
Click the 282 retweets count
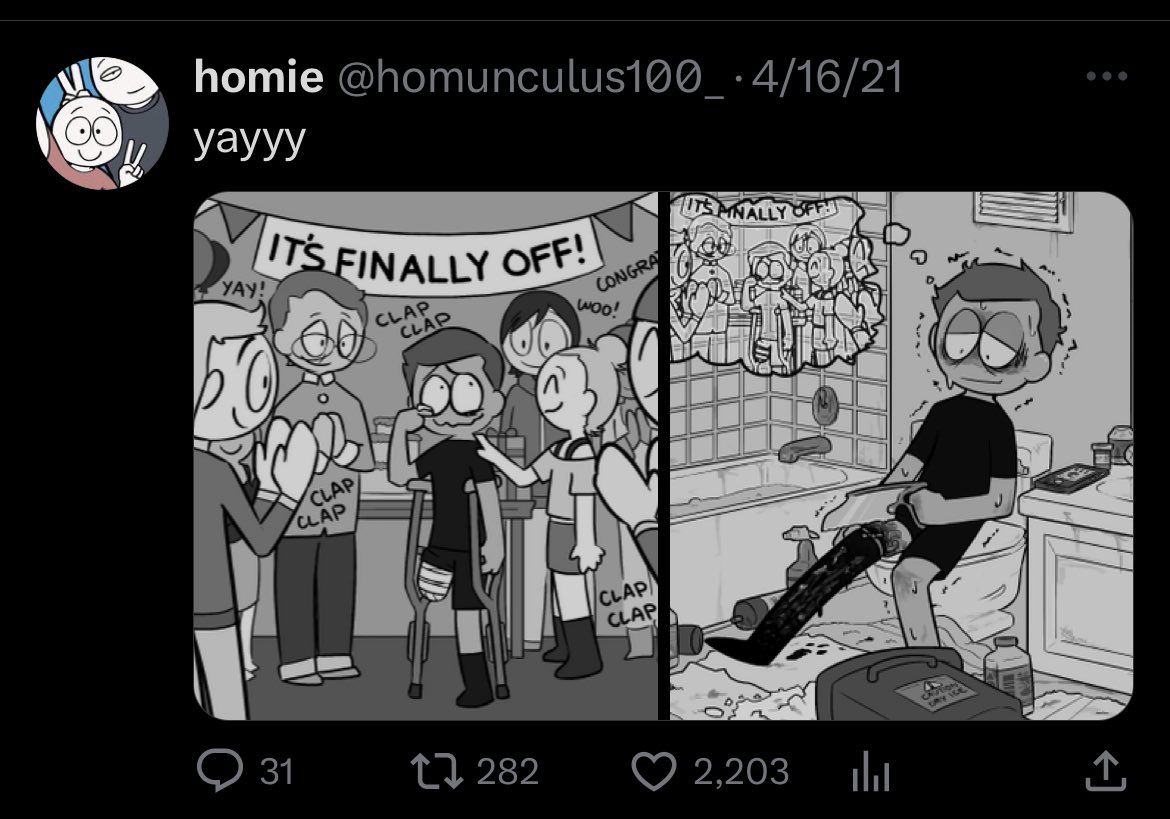pyautogui.click(x=507, y=772)
